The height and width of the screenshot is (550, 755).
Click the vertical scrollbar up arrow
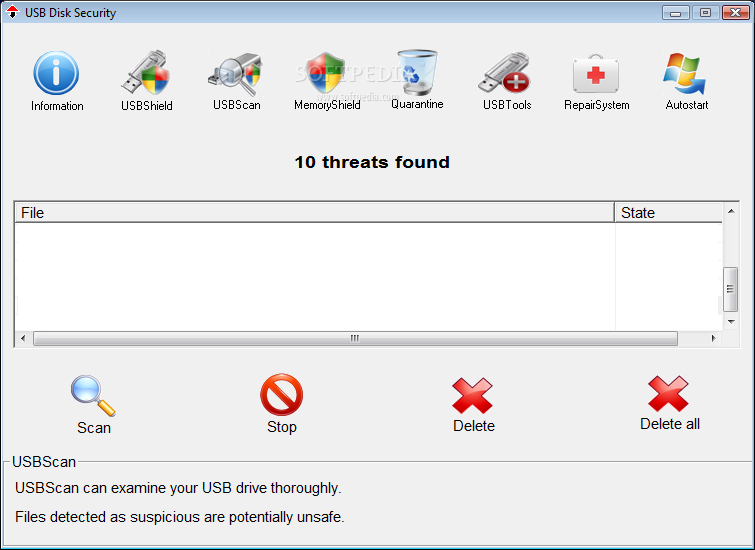[x=731, y=211]
